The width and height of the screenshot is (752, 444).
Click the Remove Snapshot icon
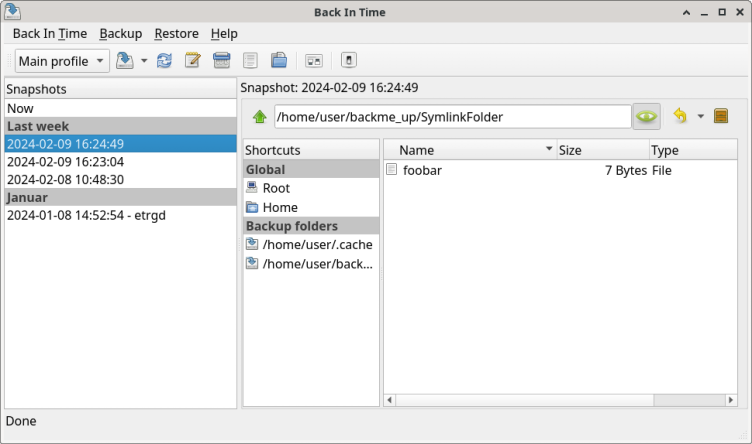pos(222,61)
